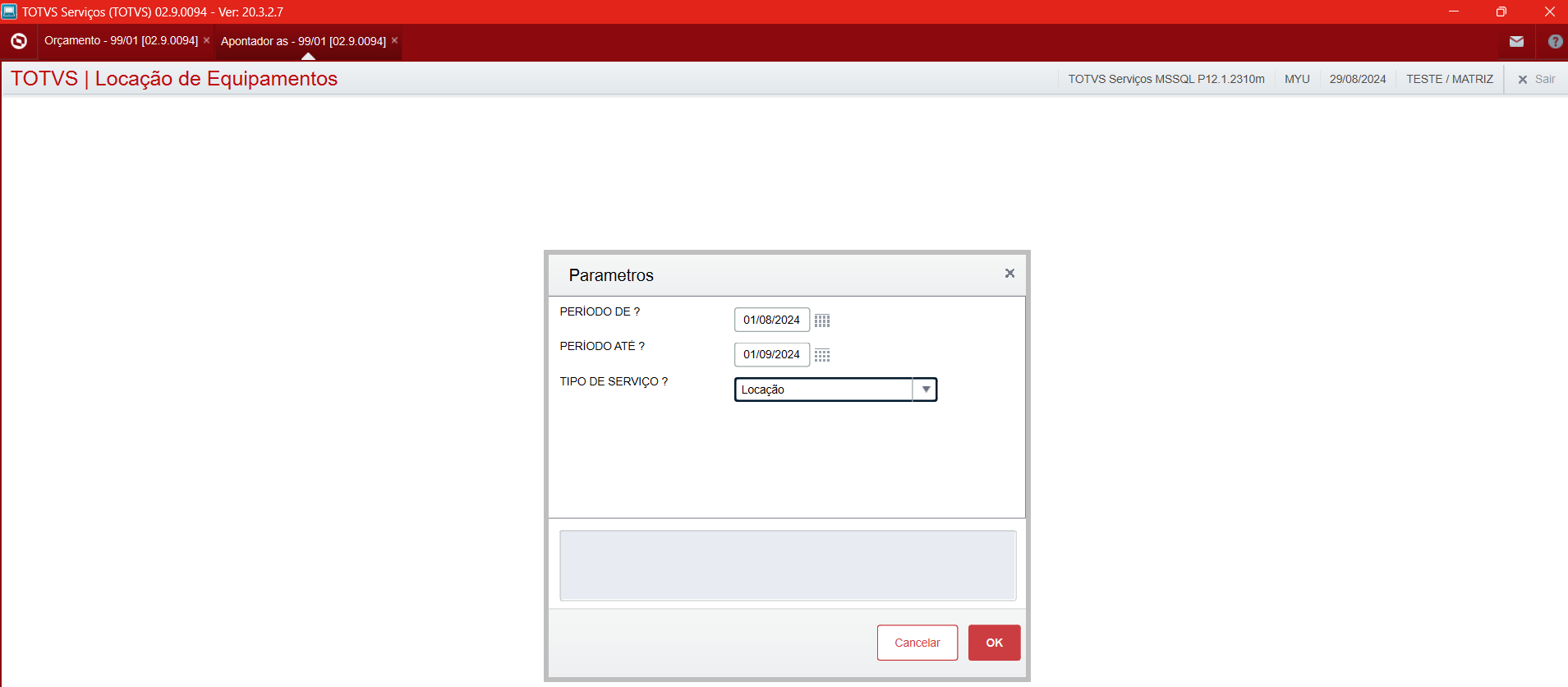Image resolution: width=1568 pixels, height=687 pixels.
Task: Click the PERÍODO DE date field
Action: (x=772, y=320)
